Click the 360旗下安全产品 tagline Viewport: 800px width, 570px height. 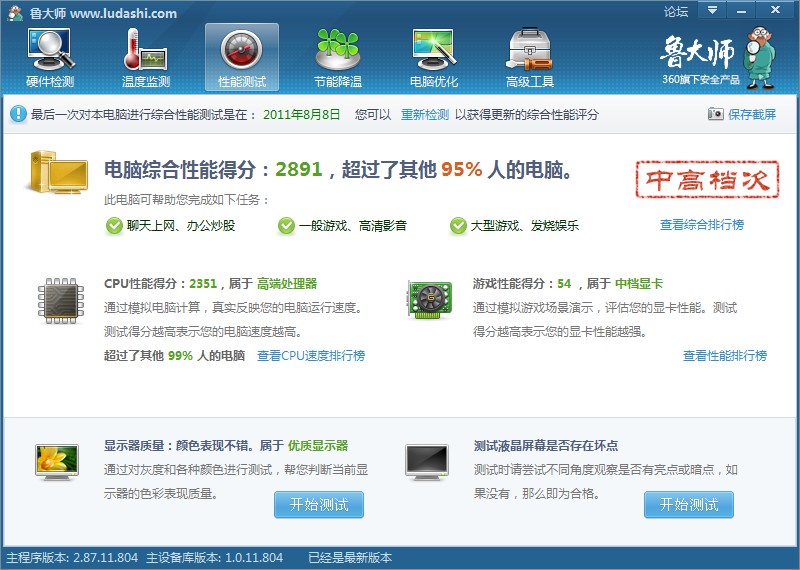[701, 80]
